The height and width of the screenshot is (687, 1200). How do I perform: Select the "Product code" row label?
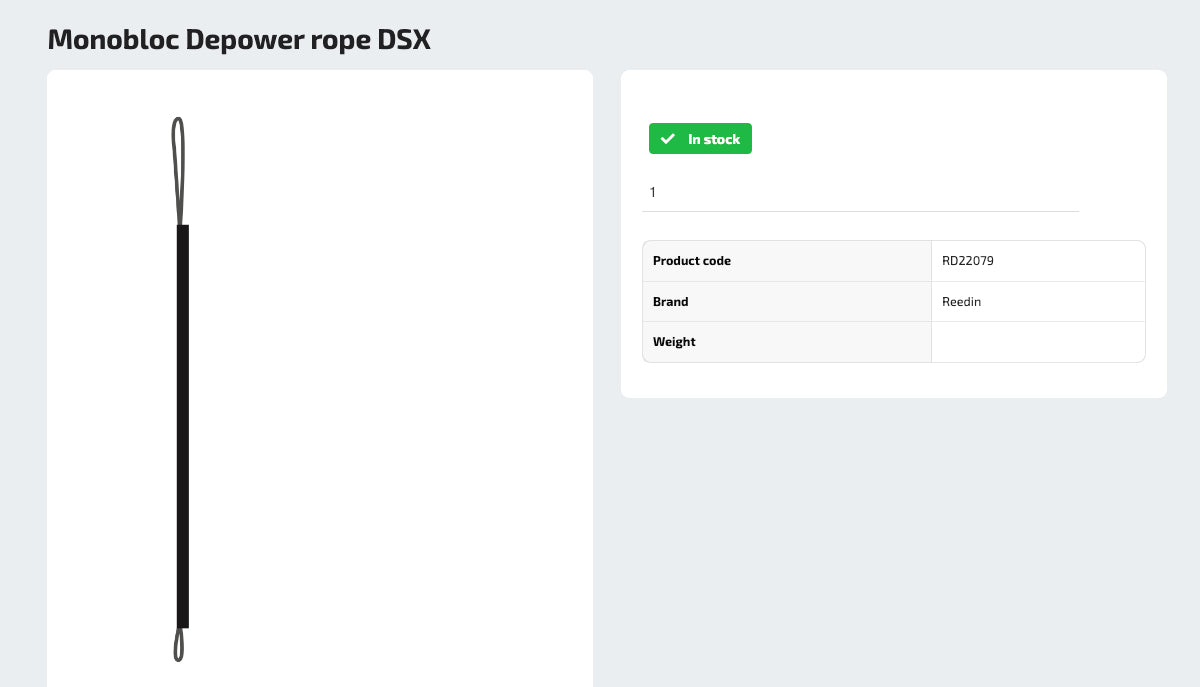[692, 261]
